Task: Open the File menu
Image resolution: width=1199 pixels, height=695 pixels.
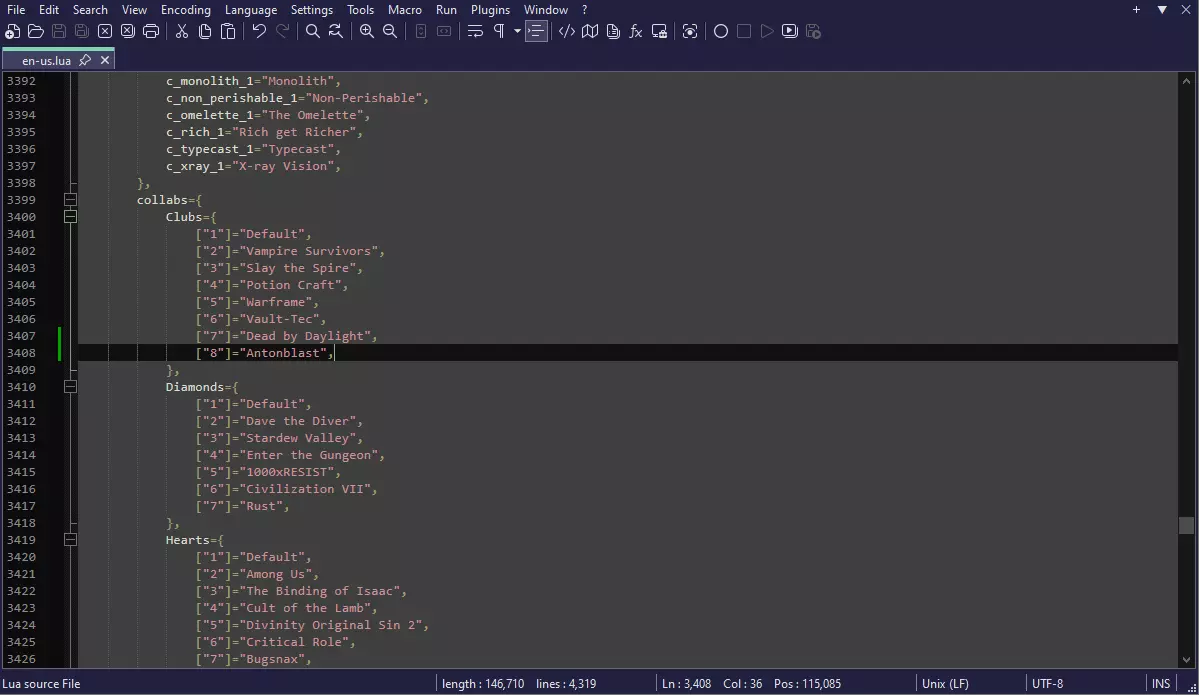Action: pyautogui.click(x=16, y=10)
